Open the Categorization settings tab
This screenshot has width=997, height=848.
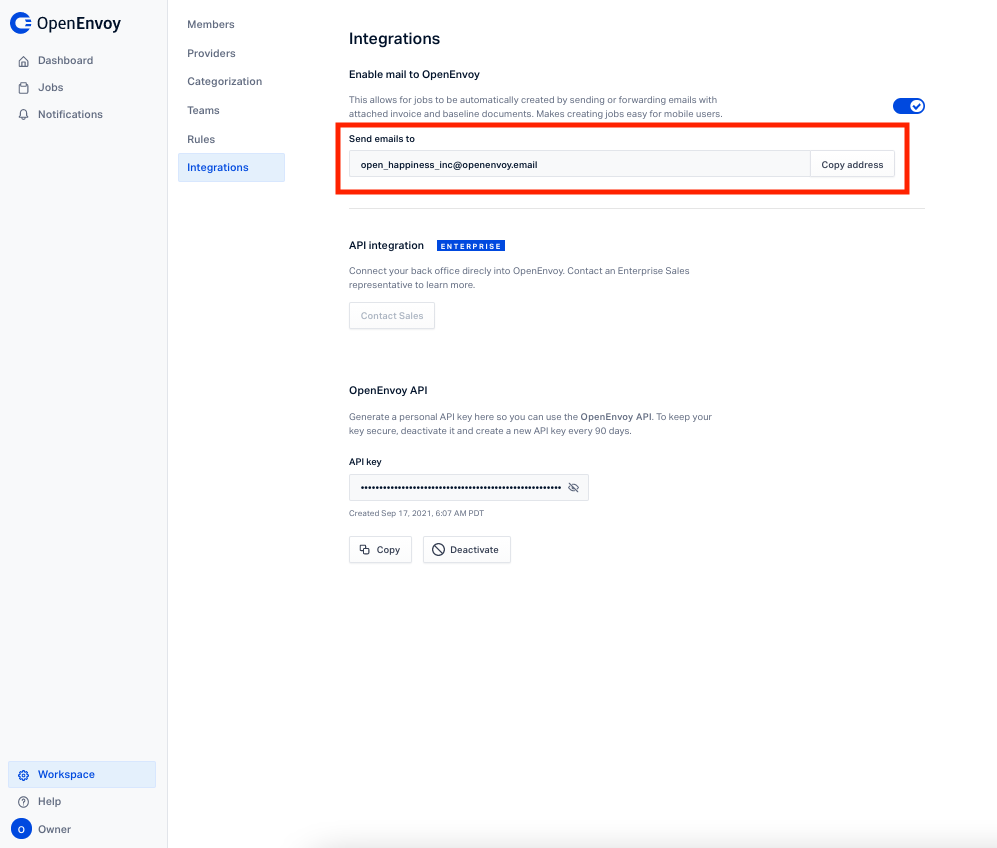pyautogui.click(x=224, y=81)
